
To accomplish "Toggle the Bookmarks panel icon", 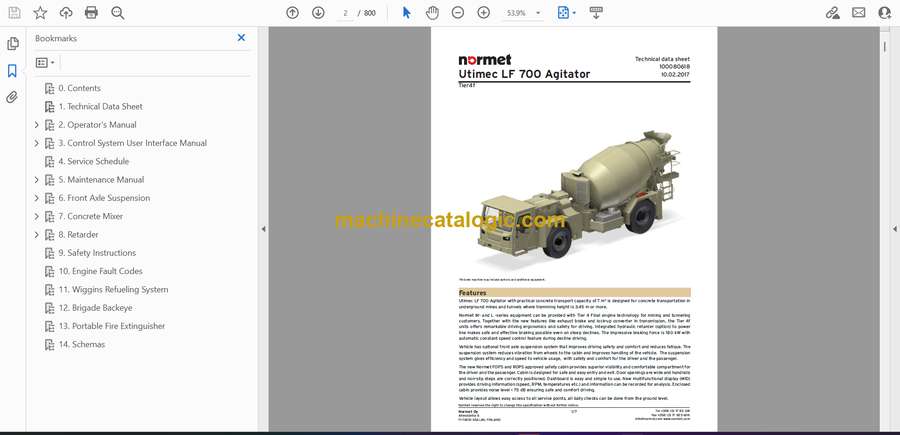I will [x=12, y=71].
